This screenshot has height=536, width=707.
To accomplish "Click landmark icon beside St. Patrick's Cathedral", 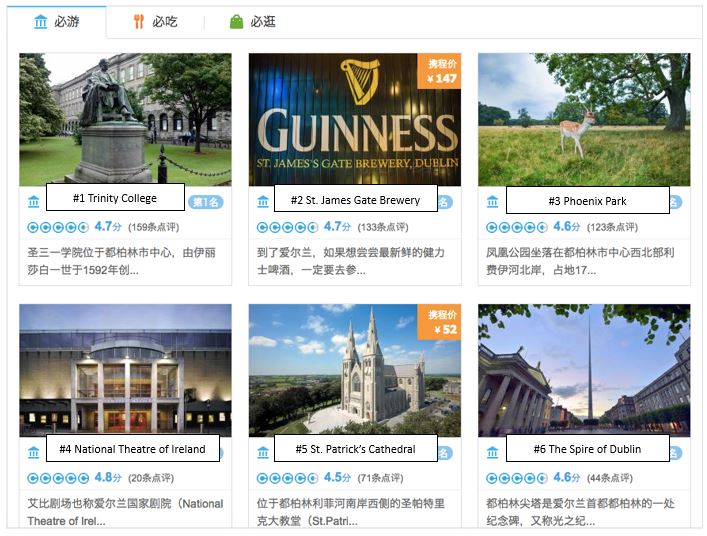I will (263, 452).
